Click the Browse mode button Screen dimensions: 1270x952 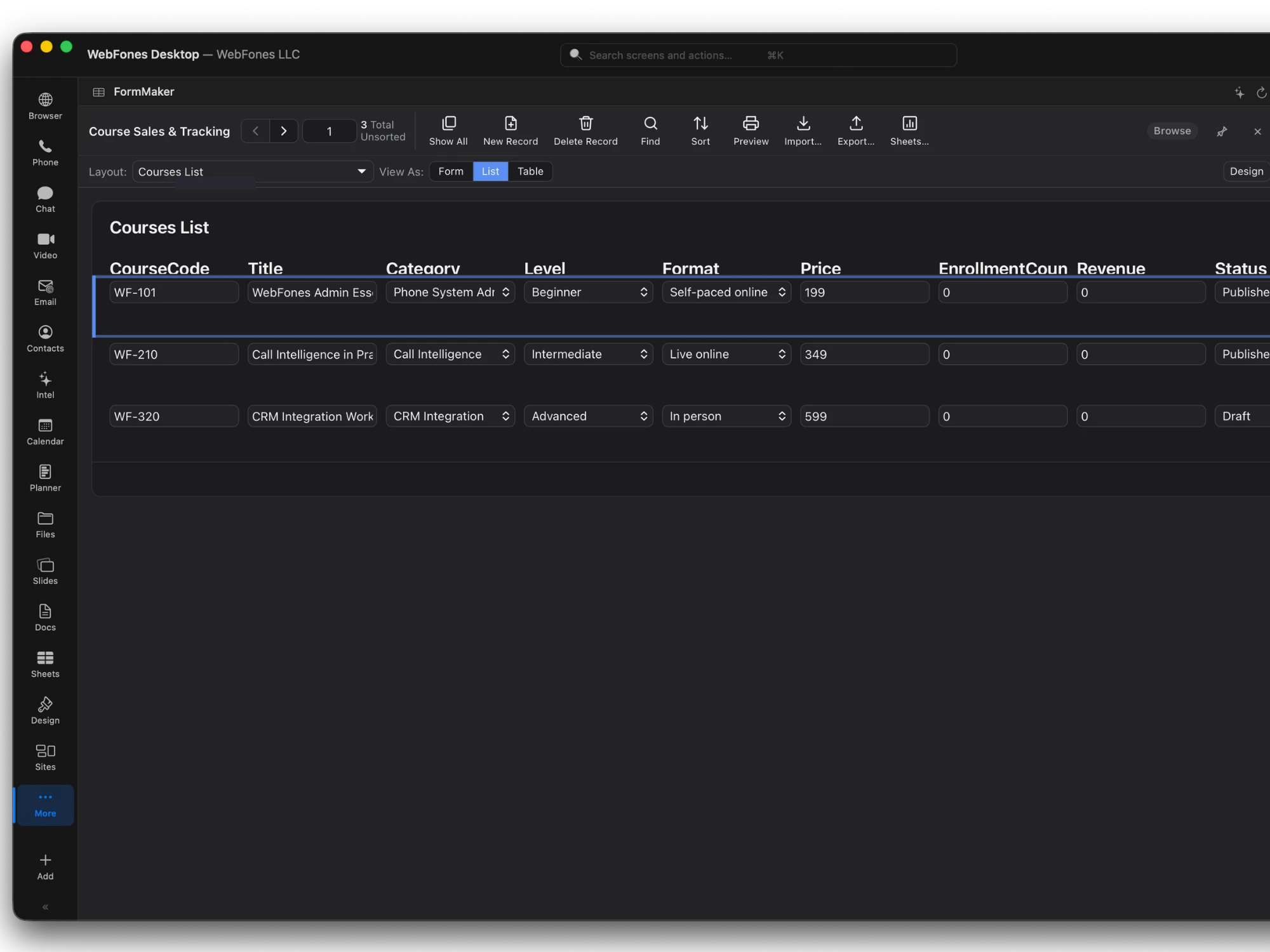(1172, 131)
